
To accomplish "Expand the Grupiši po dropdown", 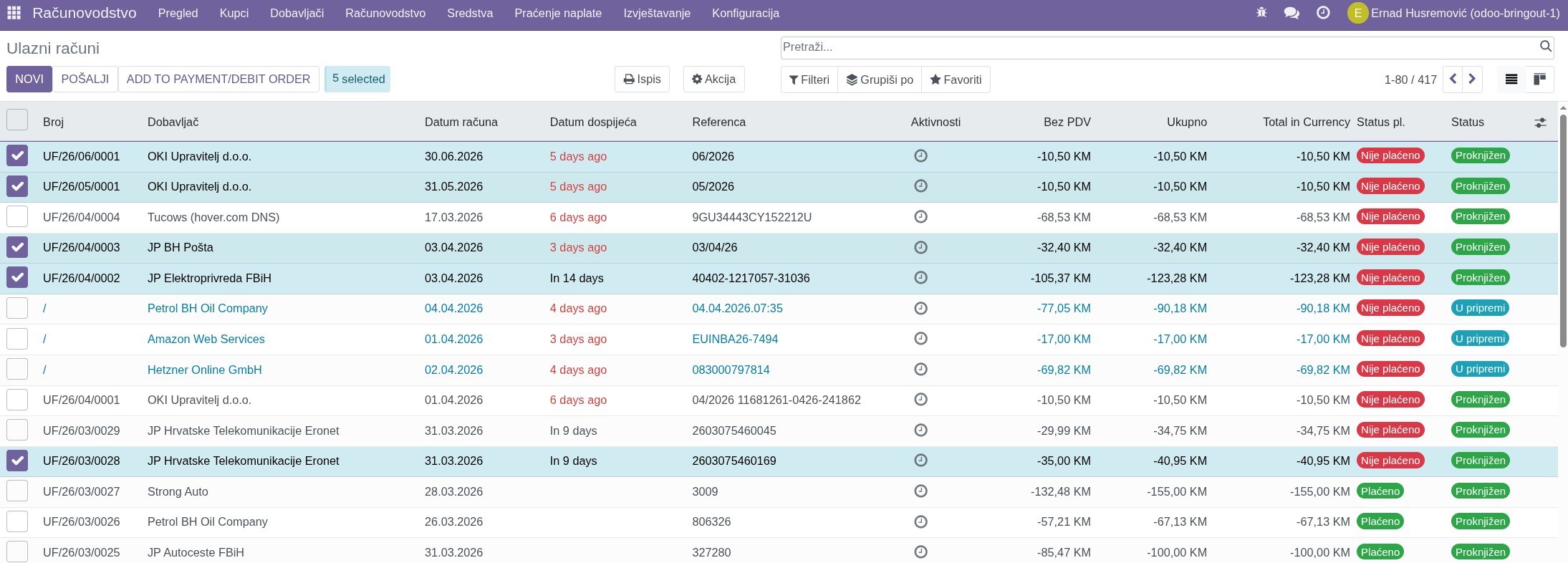I will point(880,80).
